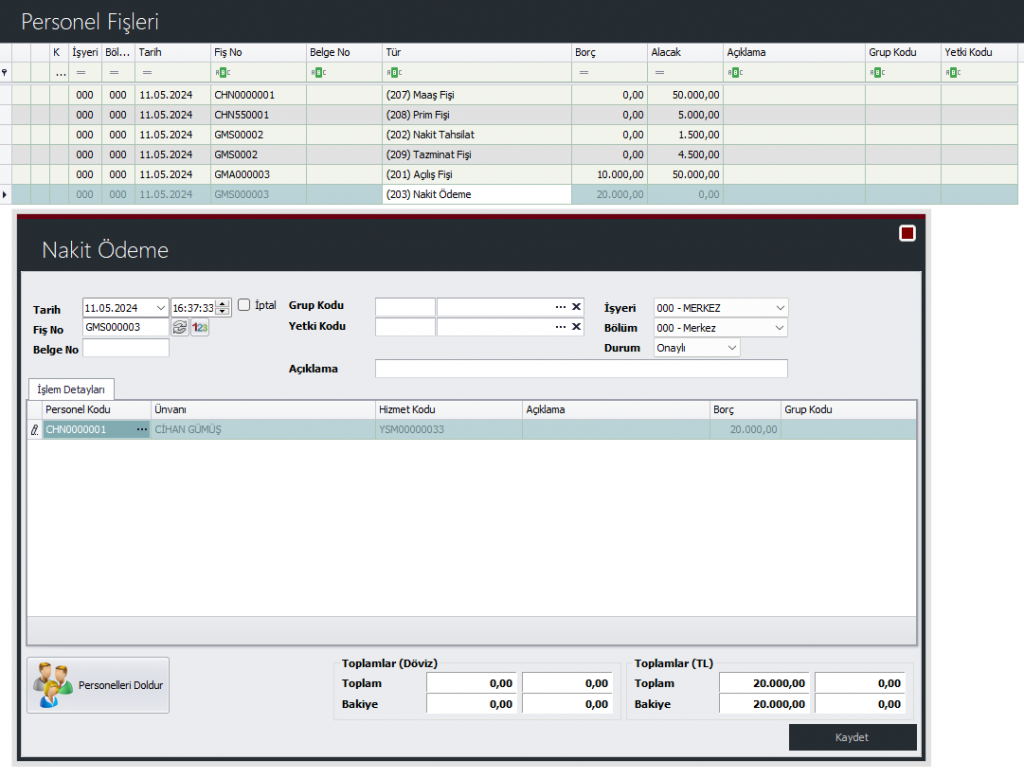Open Yetki Kodu lookup via ellipsis
Viewport: 1024px width, 779px height.
pos(561,327)
